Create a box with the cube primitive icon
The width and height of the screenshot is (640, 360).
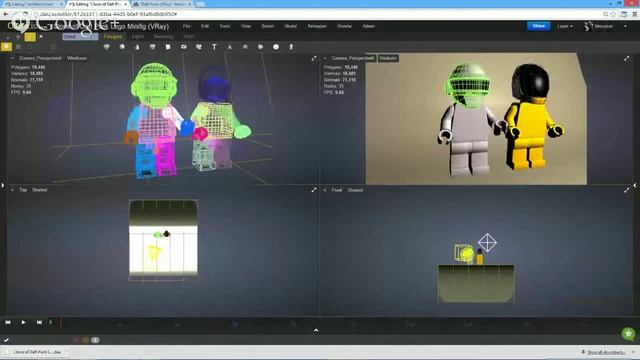[122, 47]
